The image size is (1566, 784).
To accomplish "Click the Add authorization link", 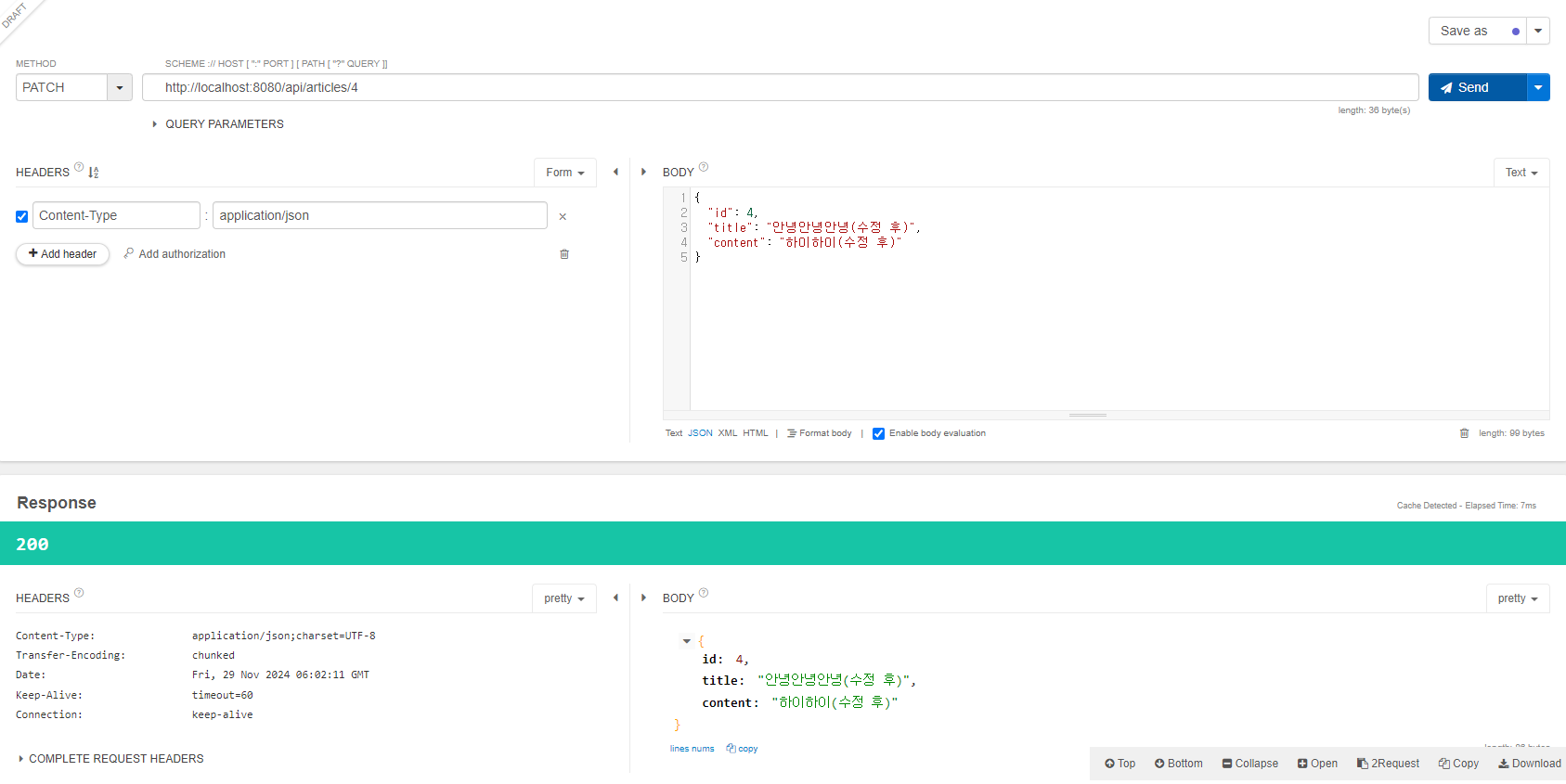I will [175, 254].
